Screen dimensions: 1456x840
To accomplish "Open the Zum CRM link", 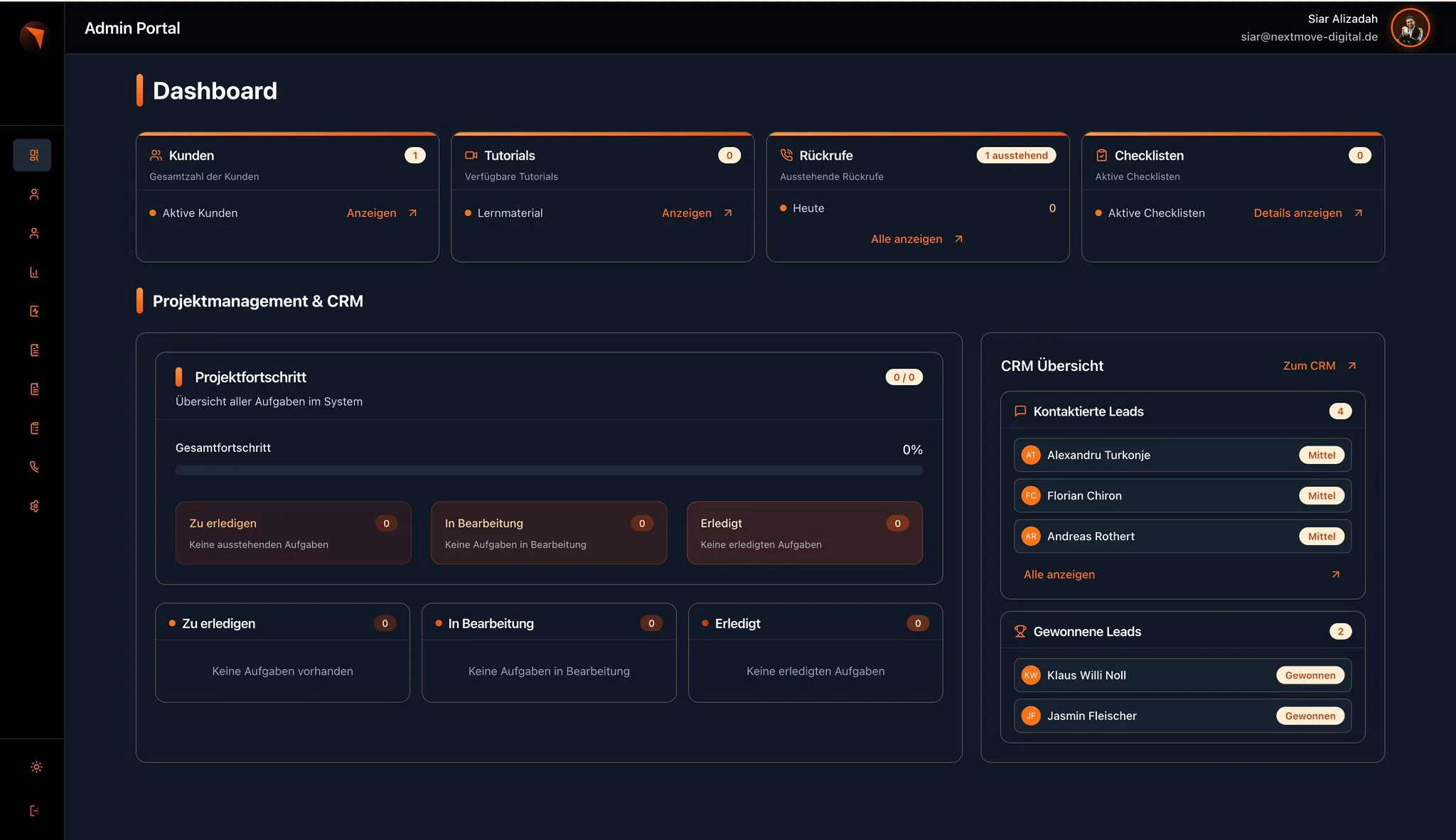I will point(1310,365).
